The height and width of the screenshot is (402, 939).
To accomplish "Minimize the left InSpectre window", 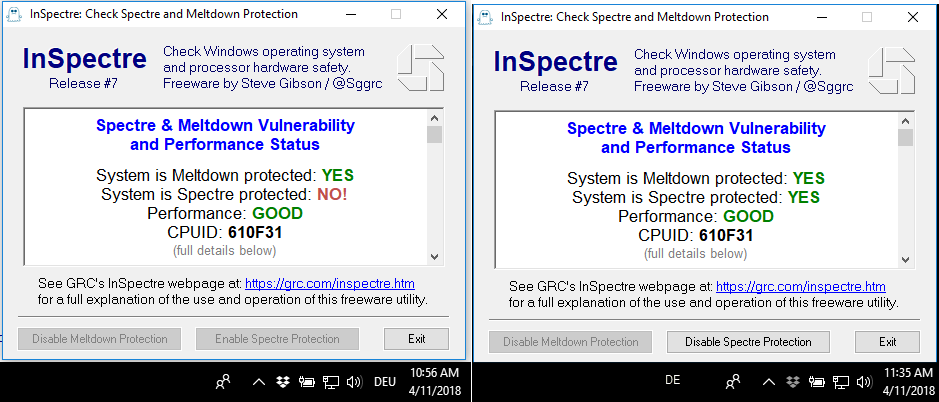I will click(x=350, y=14).
